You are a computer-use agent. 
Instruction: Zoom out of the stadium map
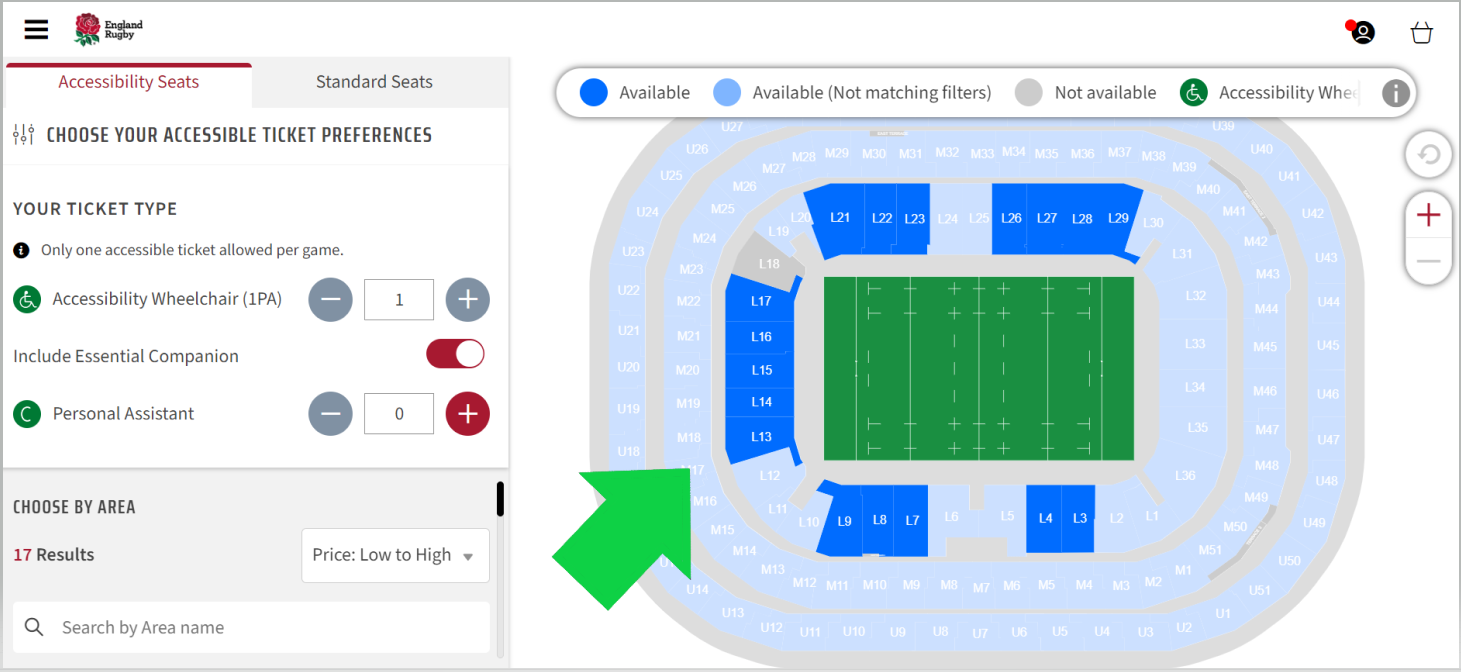[1428, 261]
